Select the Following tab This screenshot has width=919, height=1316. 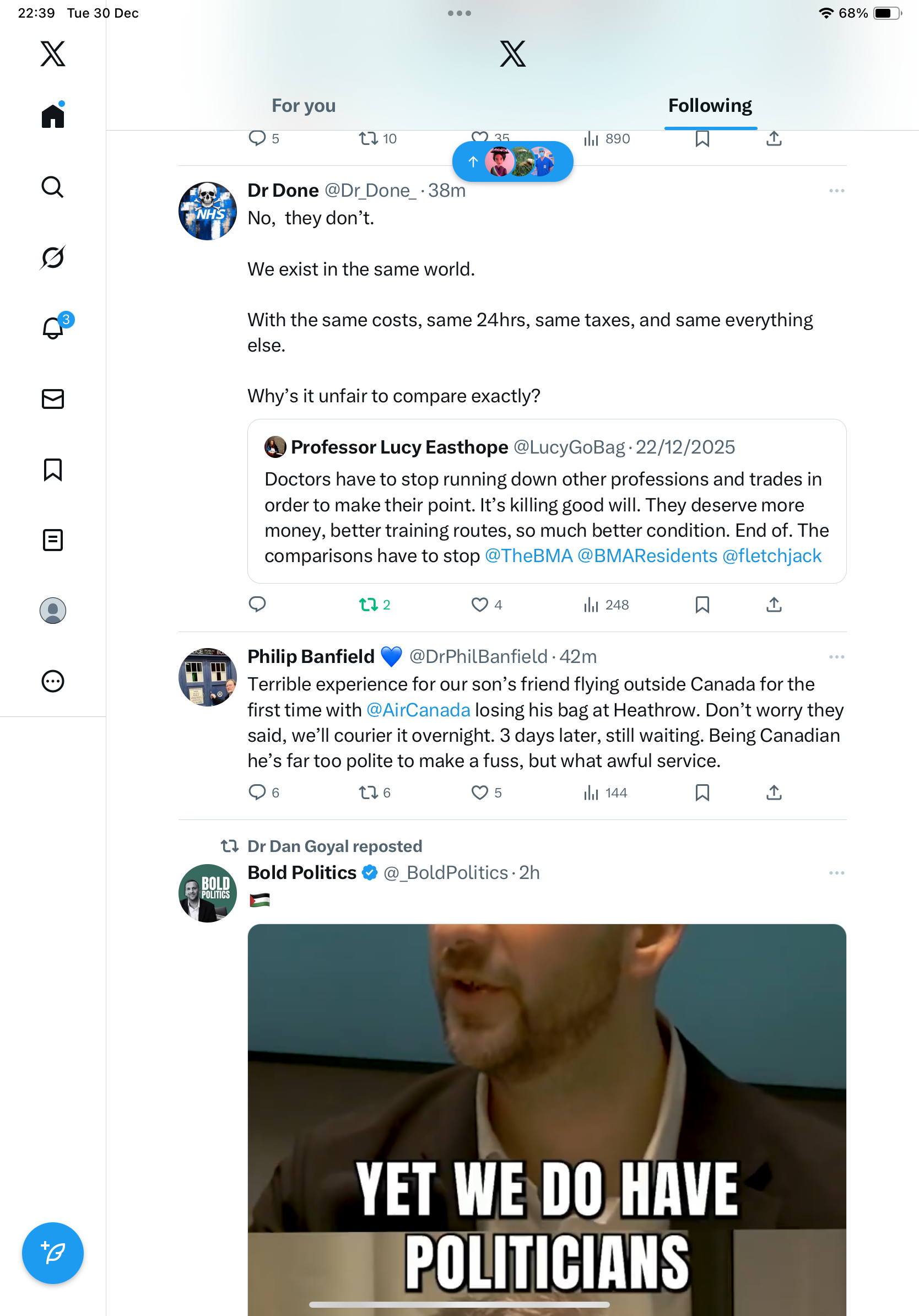(710, 105)
